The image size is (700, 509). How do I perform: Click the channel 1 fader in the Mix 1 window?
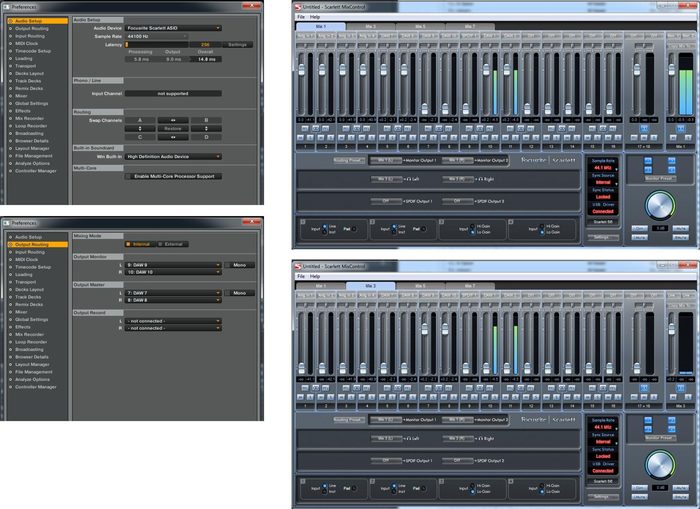coord(301,71)
